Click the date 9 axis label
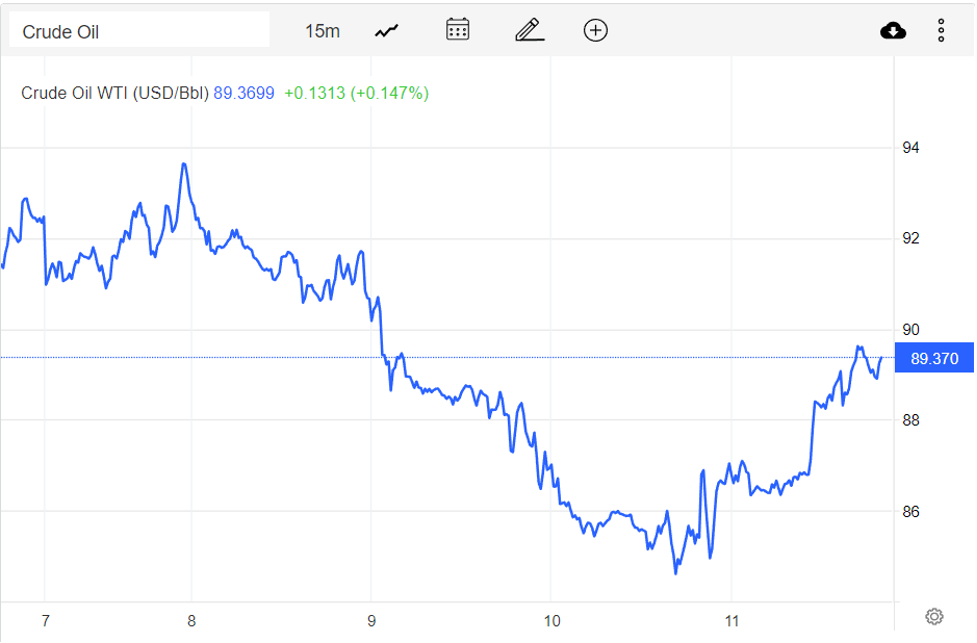 point(371,621)
